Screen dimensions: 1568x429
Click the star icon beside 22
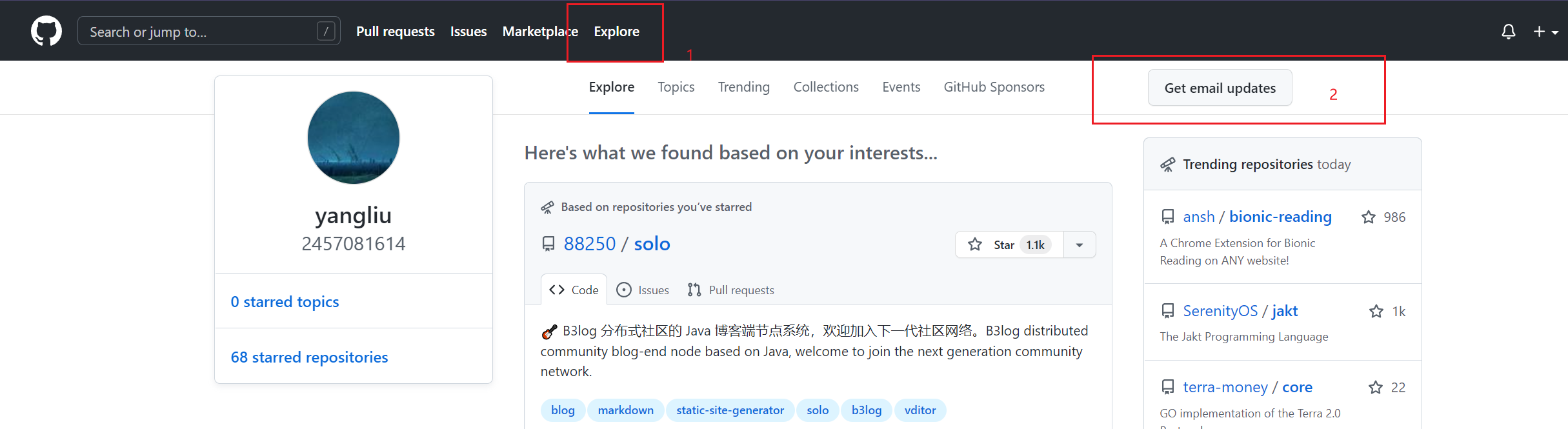[1376, 388]
